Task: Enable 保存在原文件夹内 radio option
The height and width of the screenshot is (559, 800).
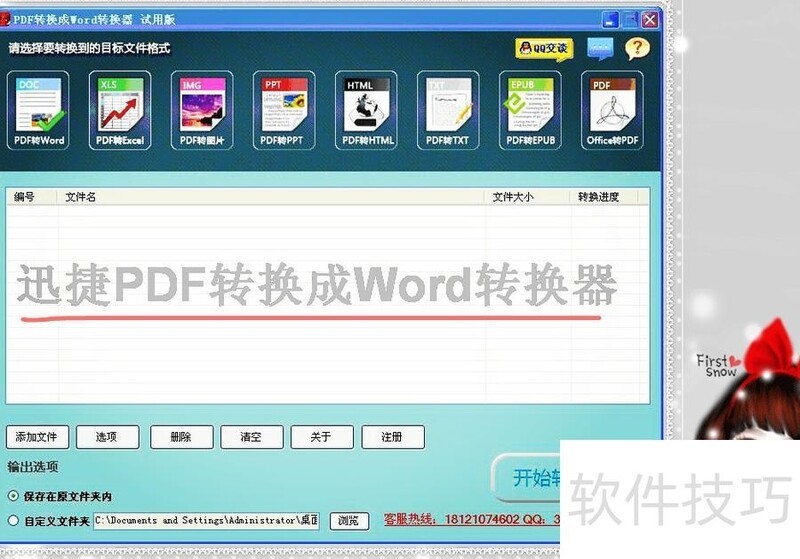Action: (x=13, y=496)
